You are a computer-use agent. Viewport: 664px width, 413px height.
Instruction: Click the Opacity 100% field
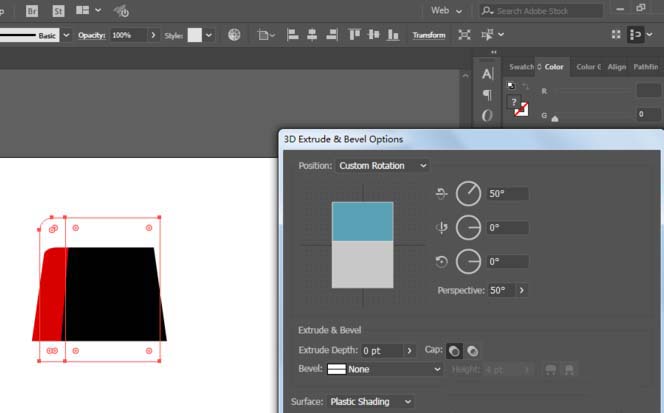tap(128, 35)
